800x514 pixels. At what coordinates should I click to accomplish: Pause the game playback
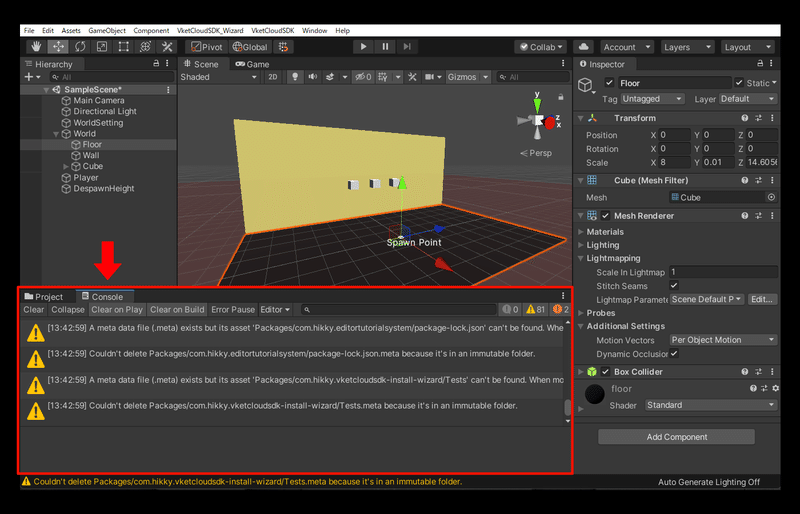coord(385,47)
